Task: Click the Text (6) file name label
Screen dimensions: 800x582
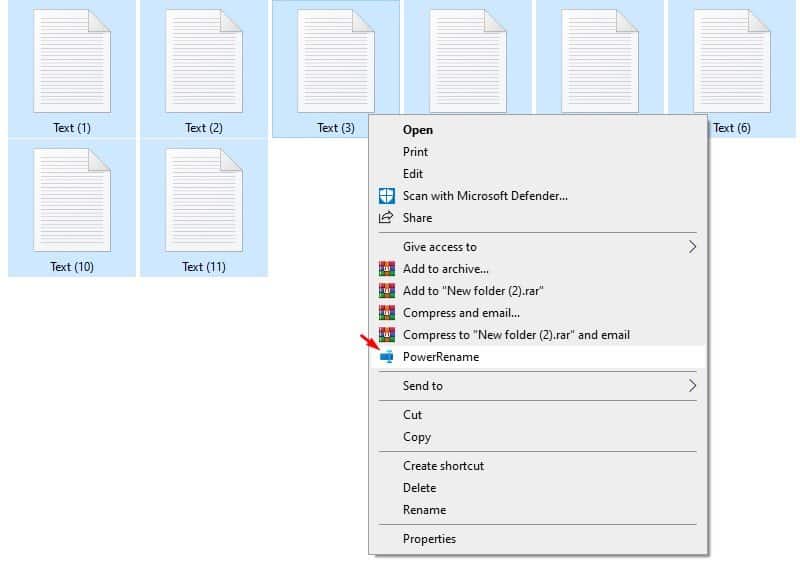Action: (x=732, y=128)
